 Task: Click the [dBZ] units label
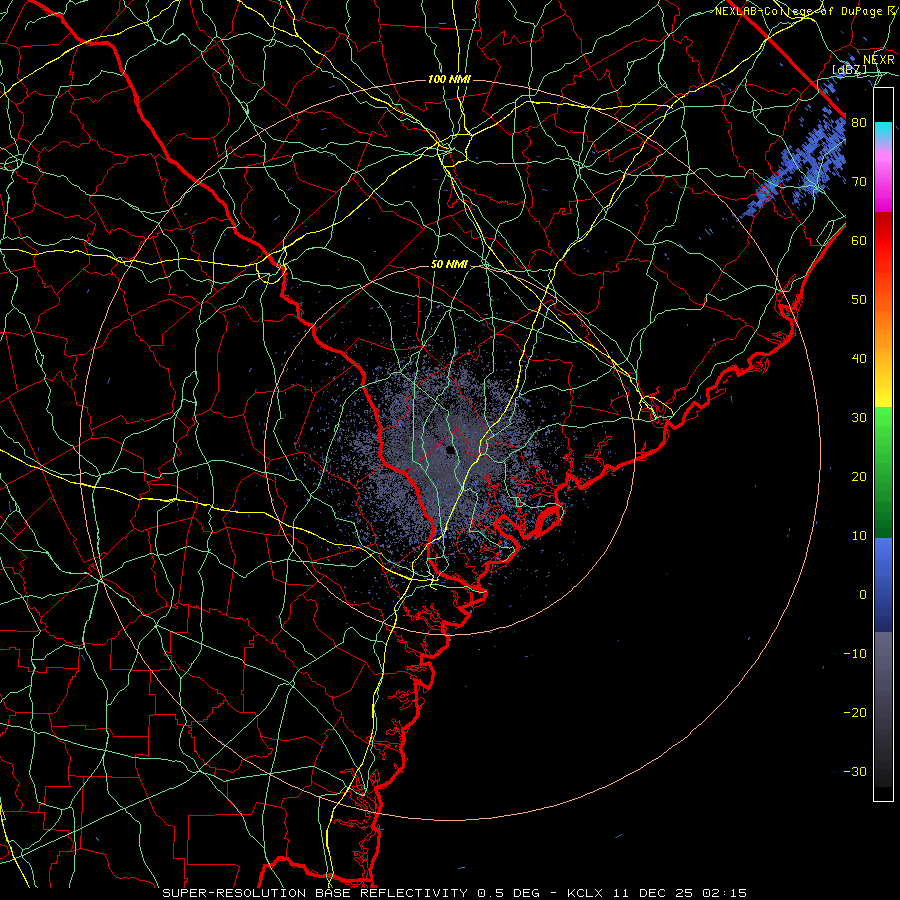coord(849,69)
